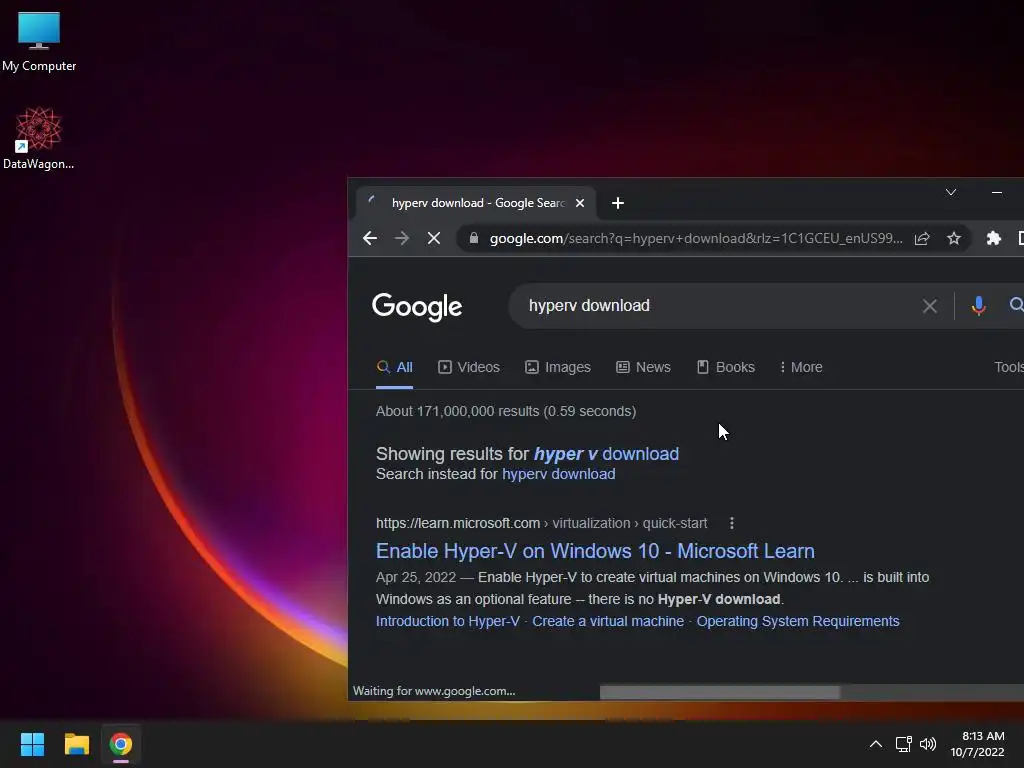Open File Explorer from the taskbar
The image size is (1024, 768).
[x=76, y=744]
